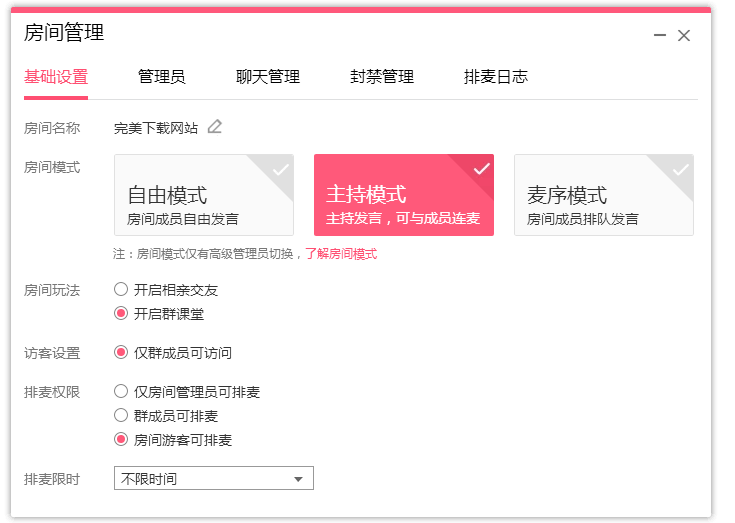Open the 排麦限时 time limit dropdown
735x523 pixels.
(214, 479)
